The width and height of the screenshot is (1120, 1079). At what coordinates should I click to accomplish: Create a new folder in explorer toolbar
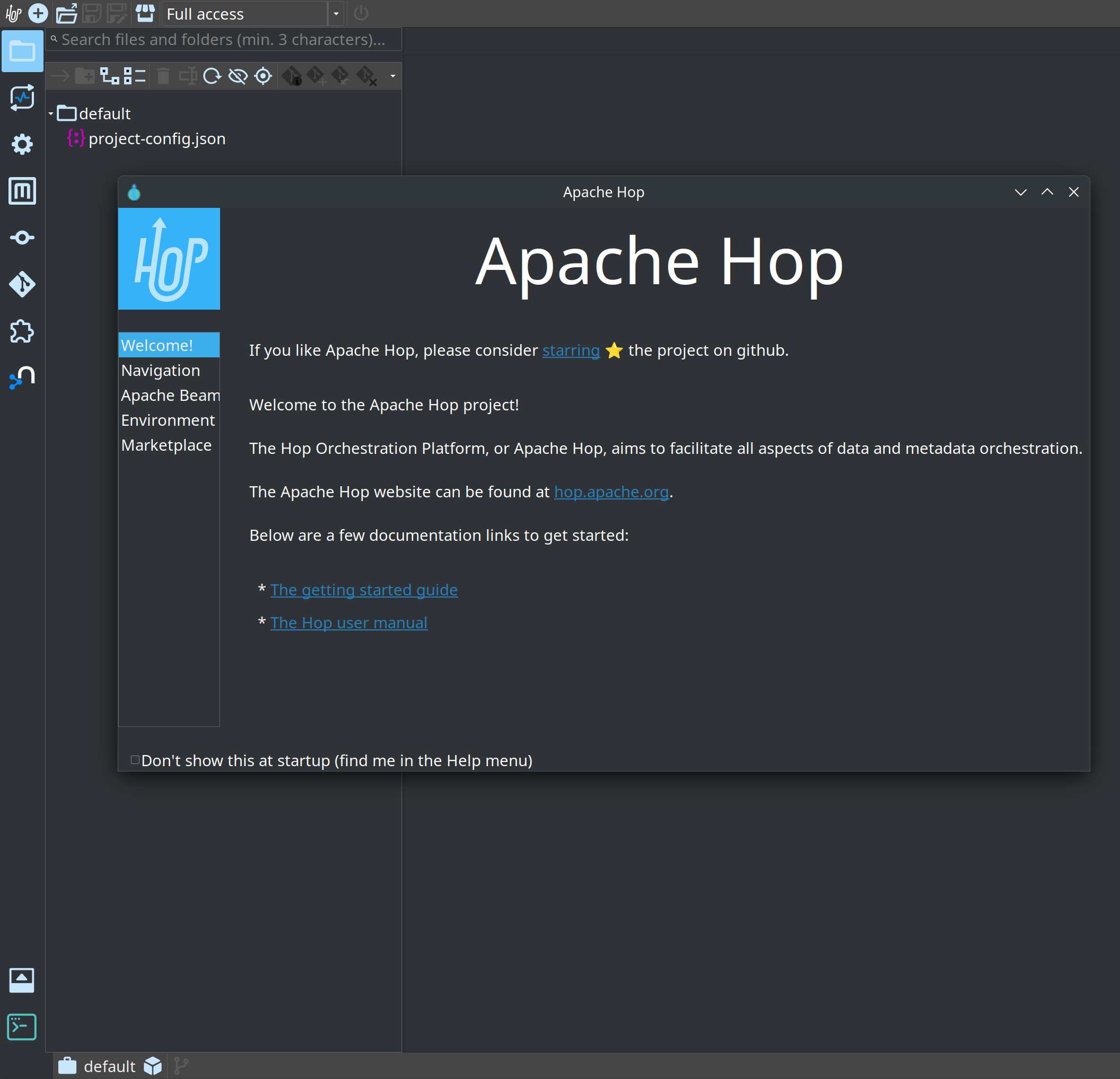84,76
